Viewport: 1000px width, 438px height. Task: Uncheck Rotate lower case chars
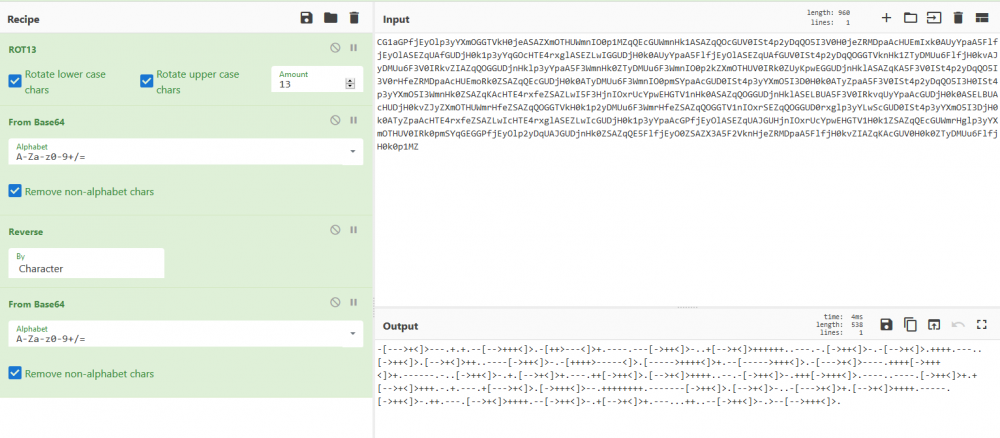15,81
